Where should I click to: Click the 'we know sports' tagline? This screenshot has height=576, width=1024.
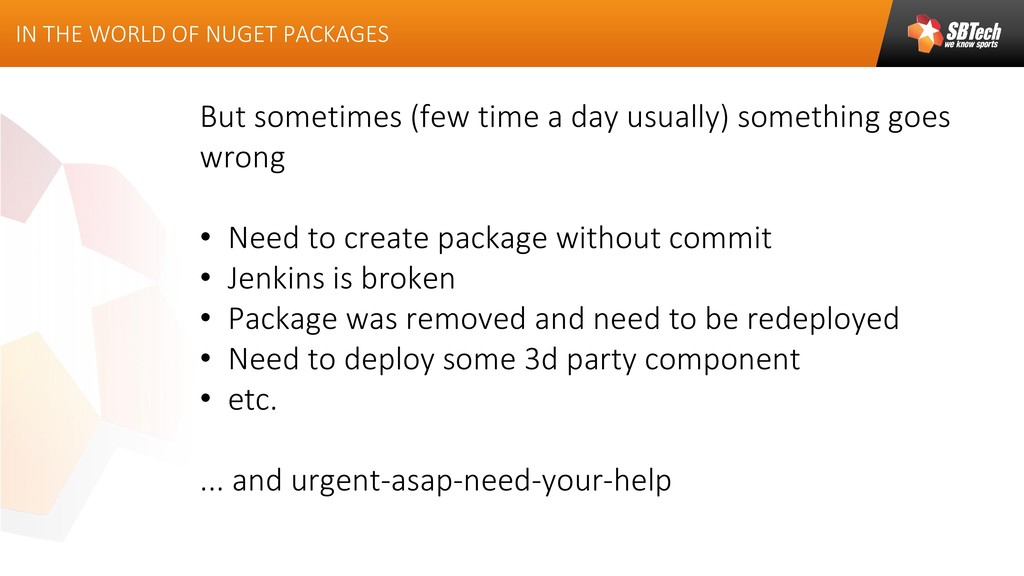point(971,44)
